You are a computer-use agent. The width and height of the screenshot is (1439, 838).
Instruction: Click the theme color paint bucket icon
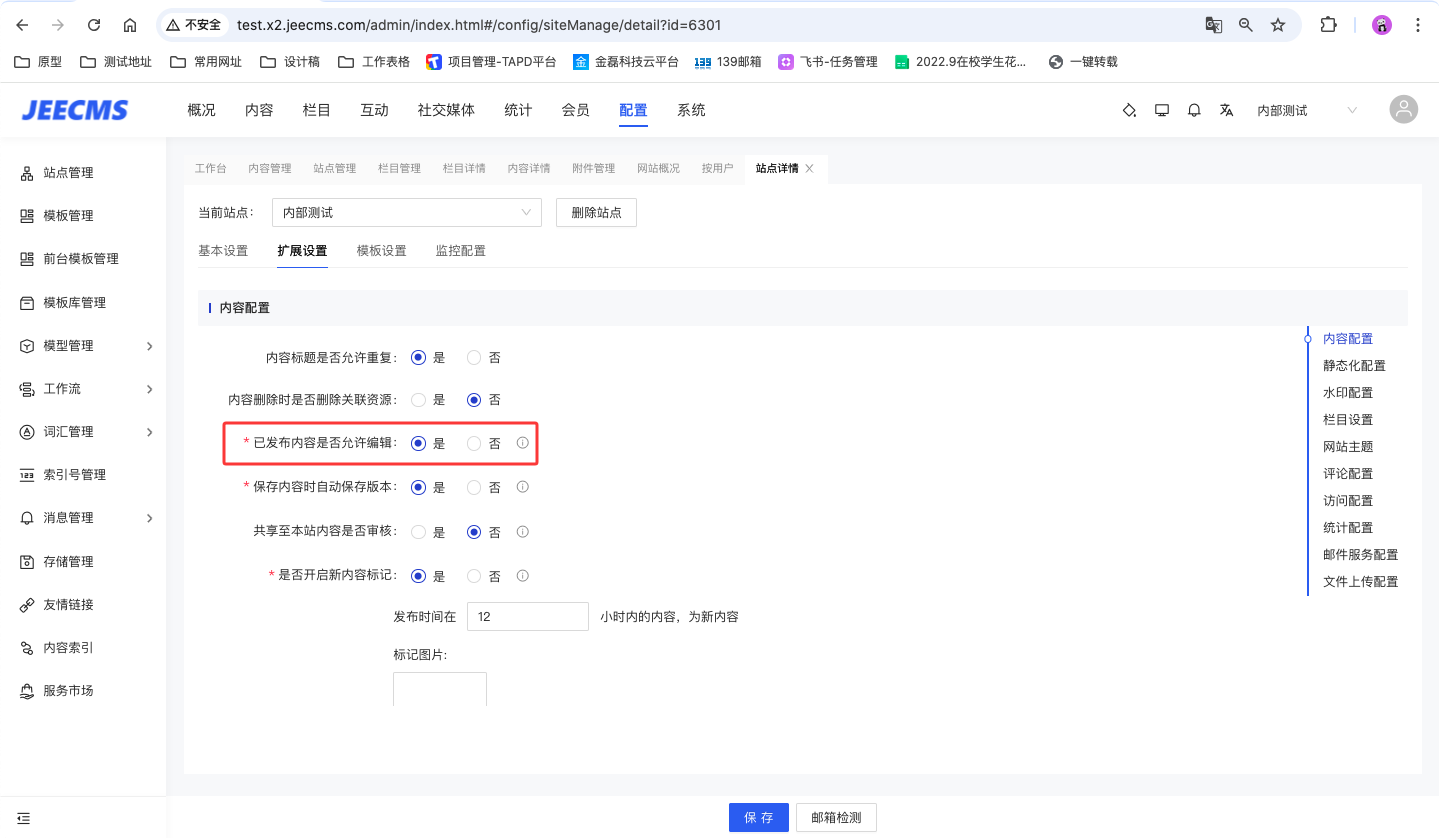[1129, 111]
